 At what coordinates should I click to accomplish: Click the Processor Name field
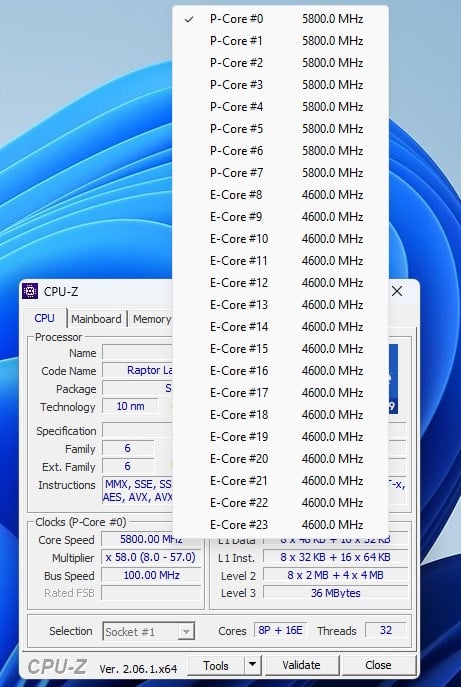138,353
